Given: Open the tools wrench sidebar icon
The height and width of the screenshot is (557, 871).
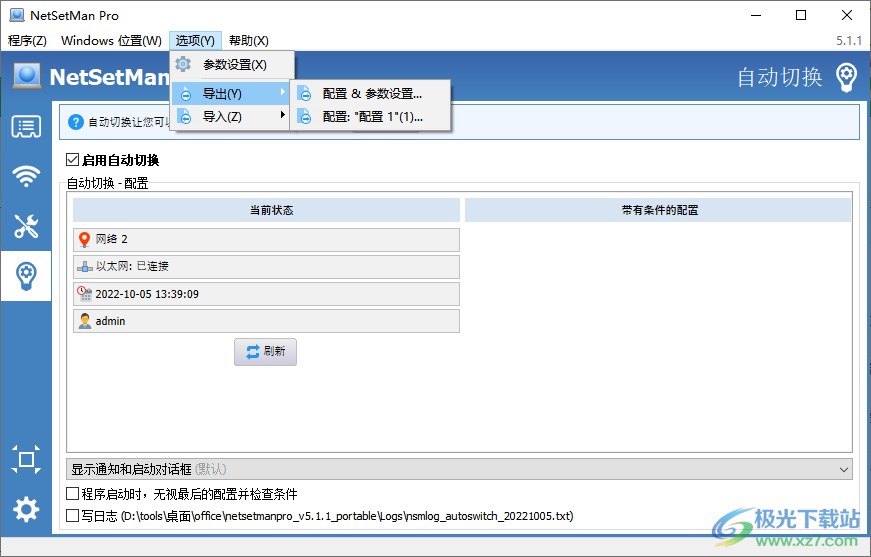Looking at the screenshot, I should [x=26, y=226].
